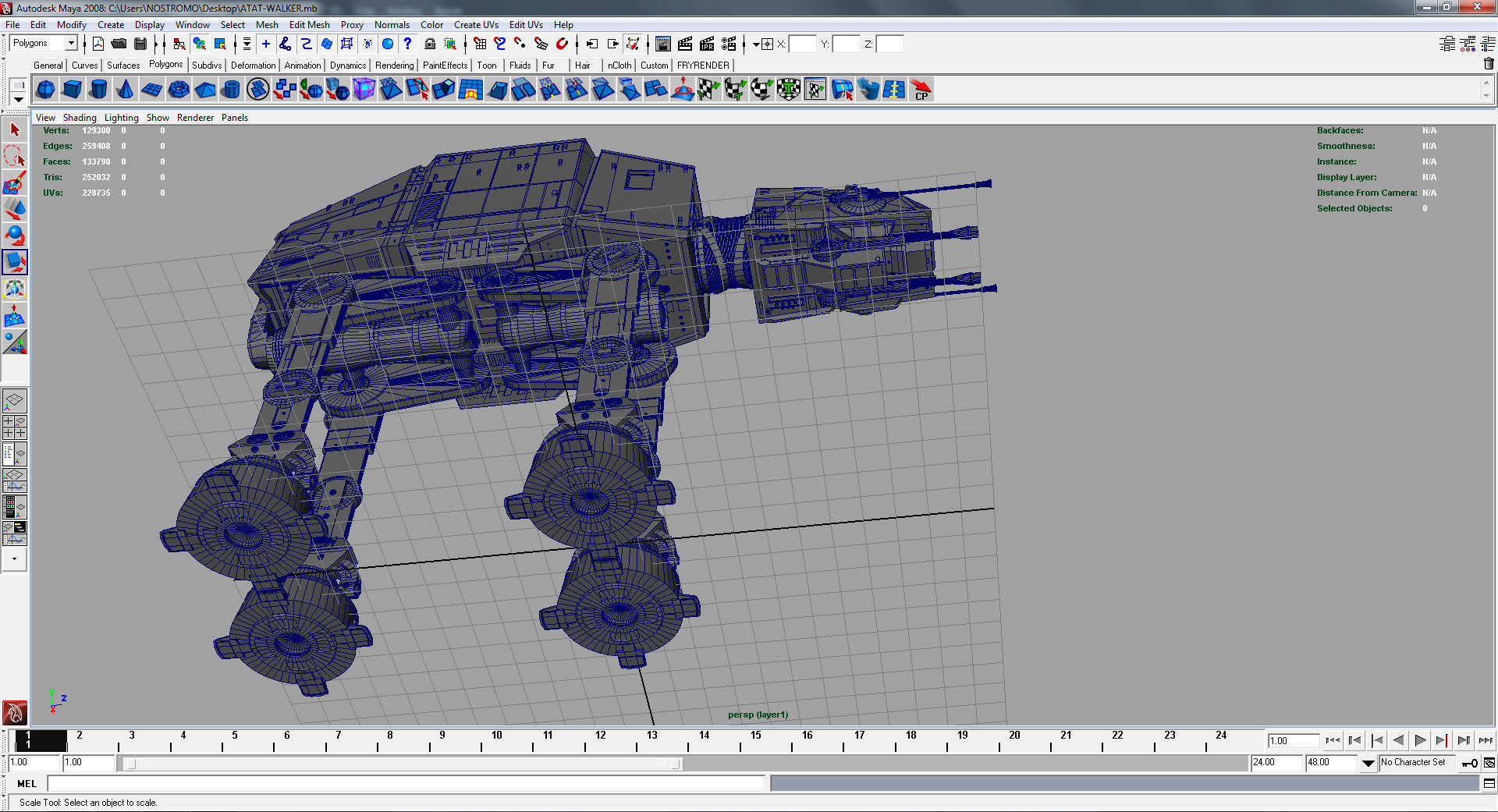Screen dimensions: 1498x812
Task: Create a polygon pipe from the shelf
Action: click(x=232, y=90)
